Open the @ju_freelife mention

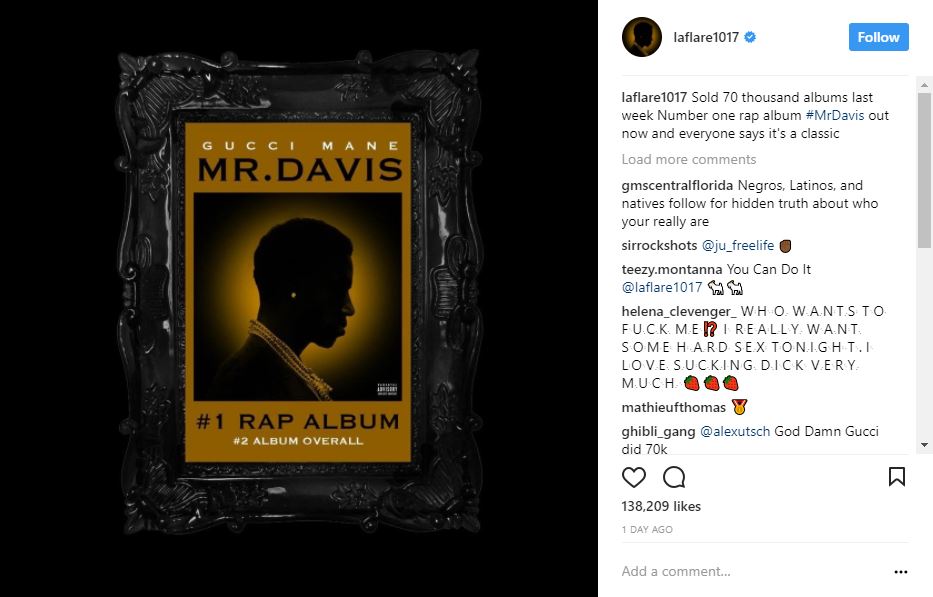[738, 245]
